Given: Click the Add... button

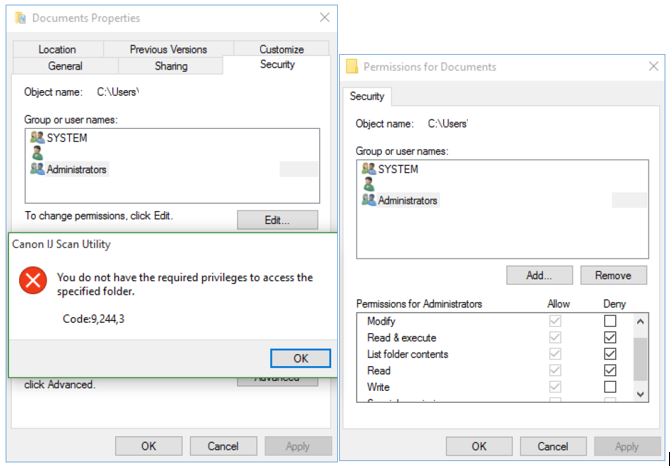Looking at the screenshot, I should (539, 275).
